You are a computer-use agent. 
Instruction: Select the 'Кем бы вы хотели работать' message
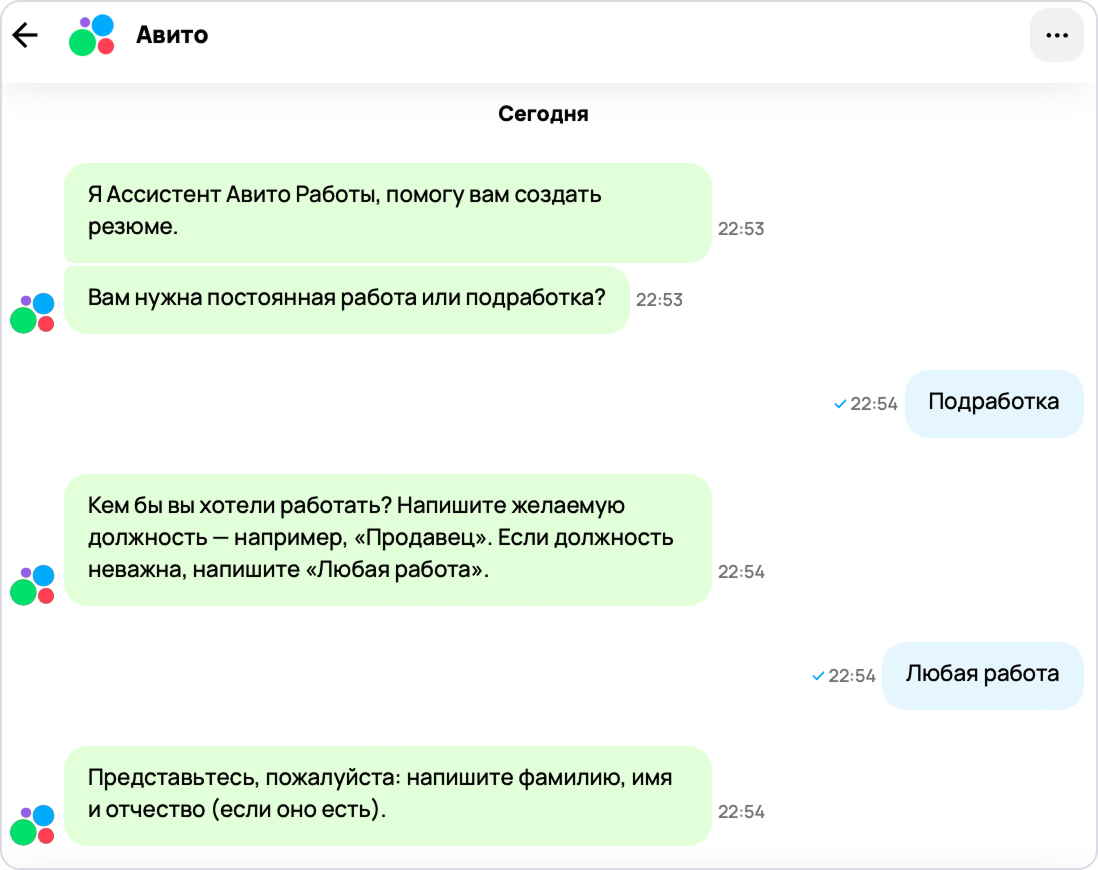(387, 539)
